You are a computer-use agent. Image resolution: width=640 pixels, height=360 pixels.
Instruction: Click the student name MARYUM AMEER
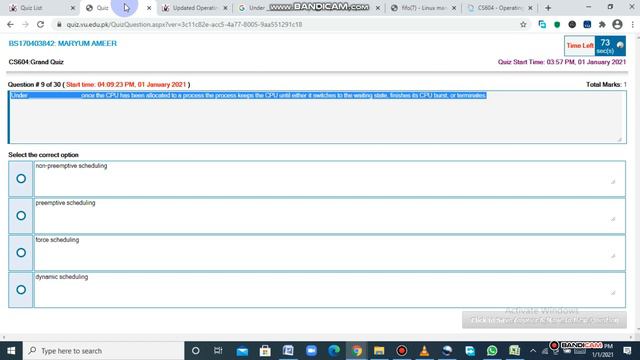pyautogui.click(x=87, y=43)
